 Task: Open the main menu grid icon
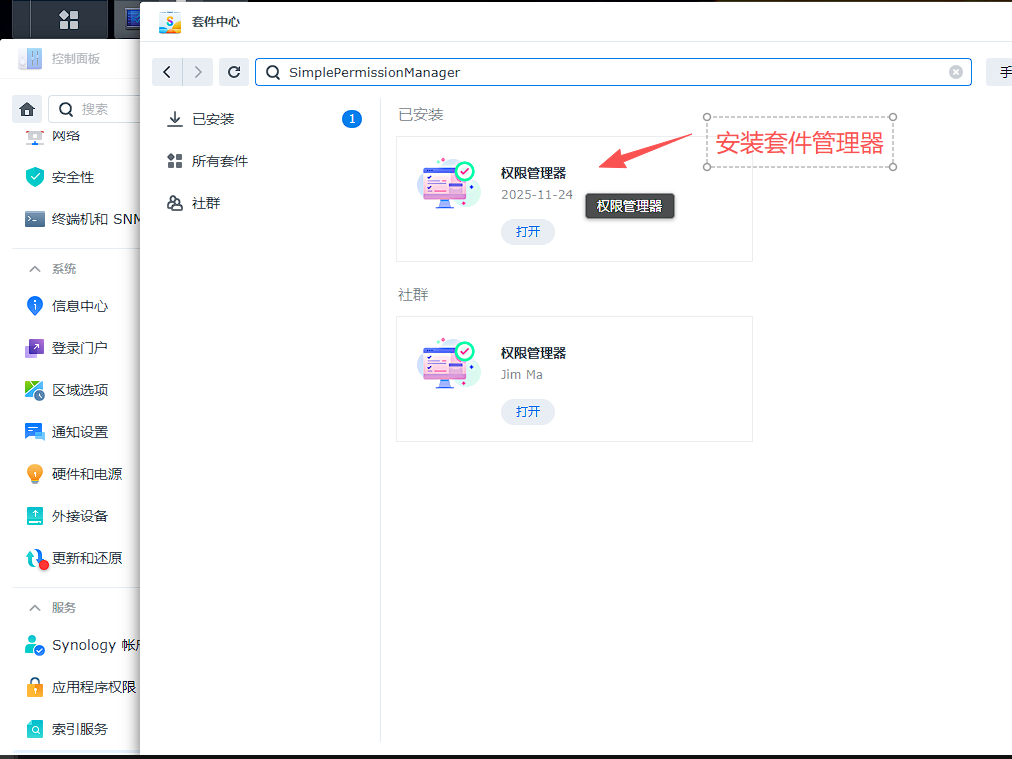[x=69, y=20]
